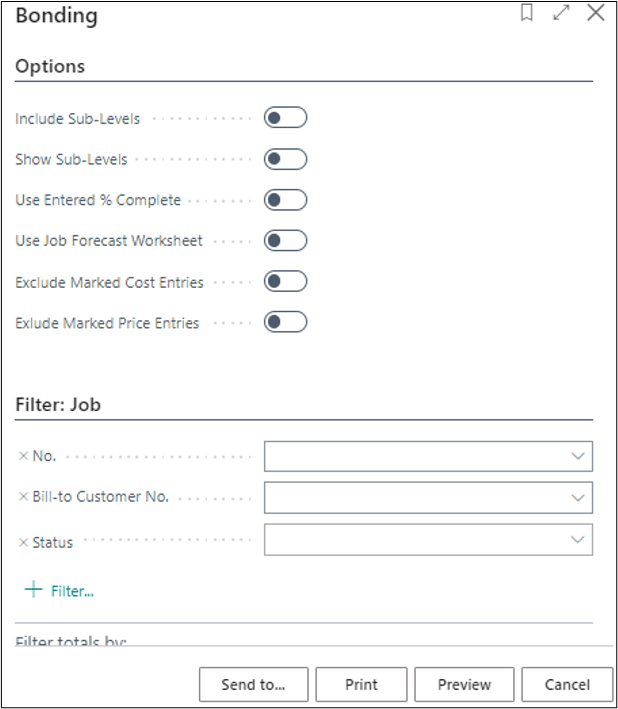618x709 pixels.
Task: Enable Include Sub-Levels toggle
Action: [x=285, y=118]
